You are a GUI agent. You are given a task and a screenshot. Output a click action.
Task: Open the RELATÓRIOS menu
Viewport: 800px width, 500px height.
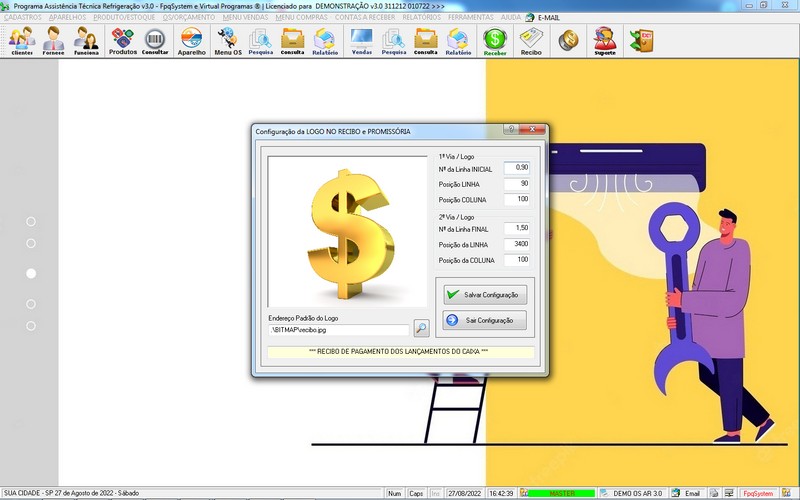[x=421, y=17]
